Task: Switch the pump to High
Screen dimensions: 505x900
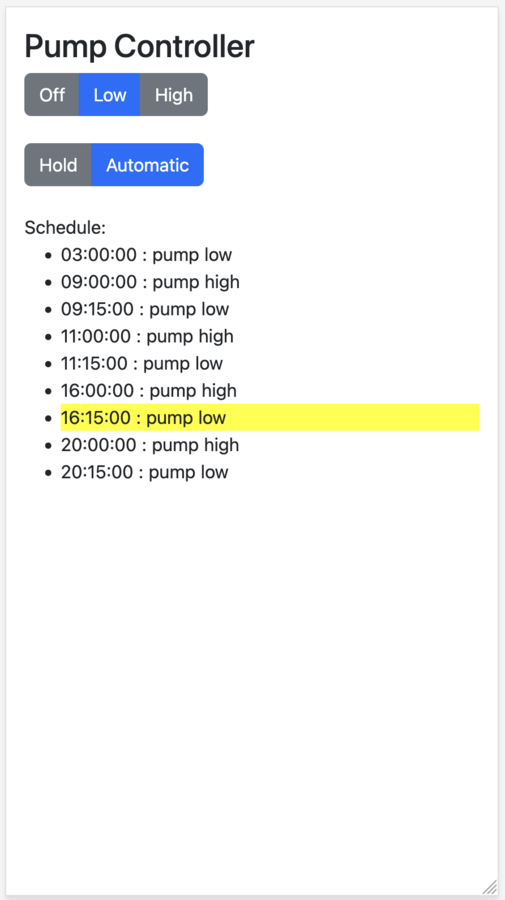Action: point(174,95)
